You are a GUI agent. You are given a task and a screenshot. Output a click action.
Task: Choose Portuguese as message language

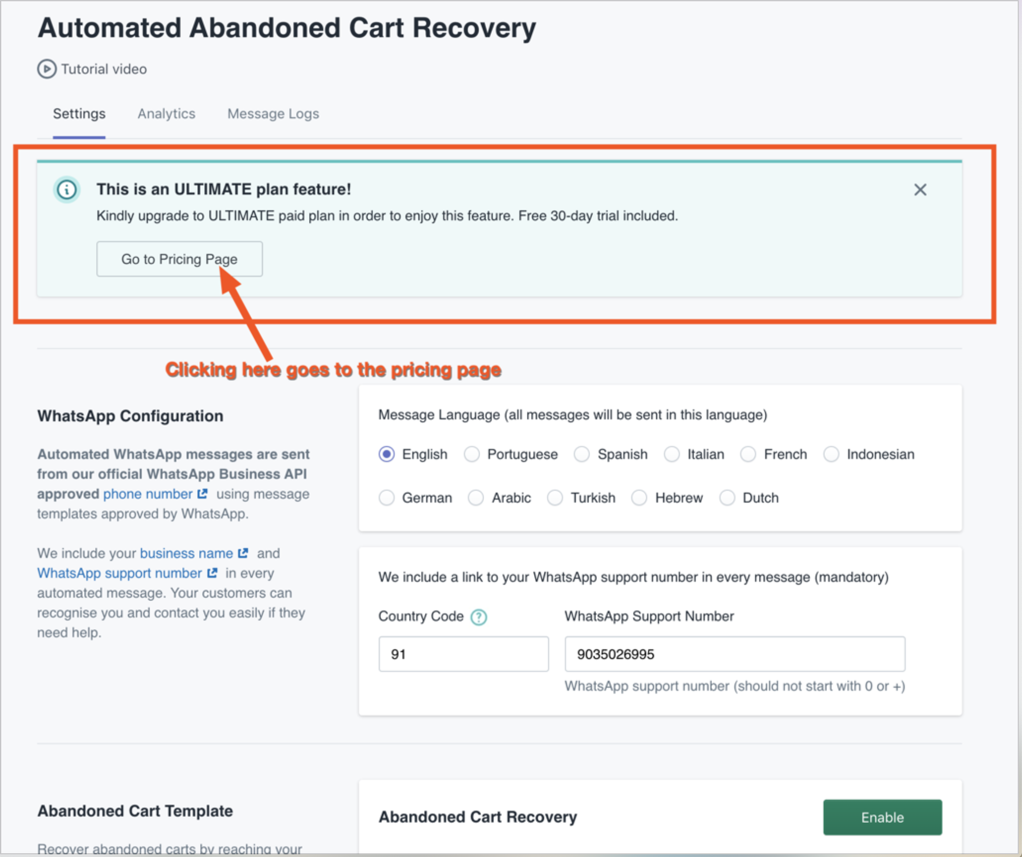(x=472, y=454)
